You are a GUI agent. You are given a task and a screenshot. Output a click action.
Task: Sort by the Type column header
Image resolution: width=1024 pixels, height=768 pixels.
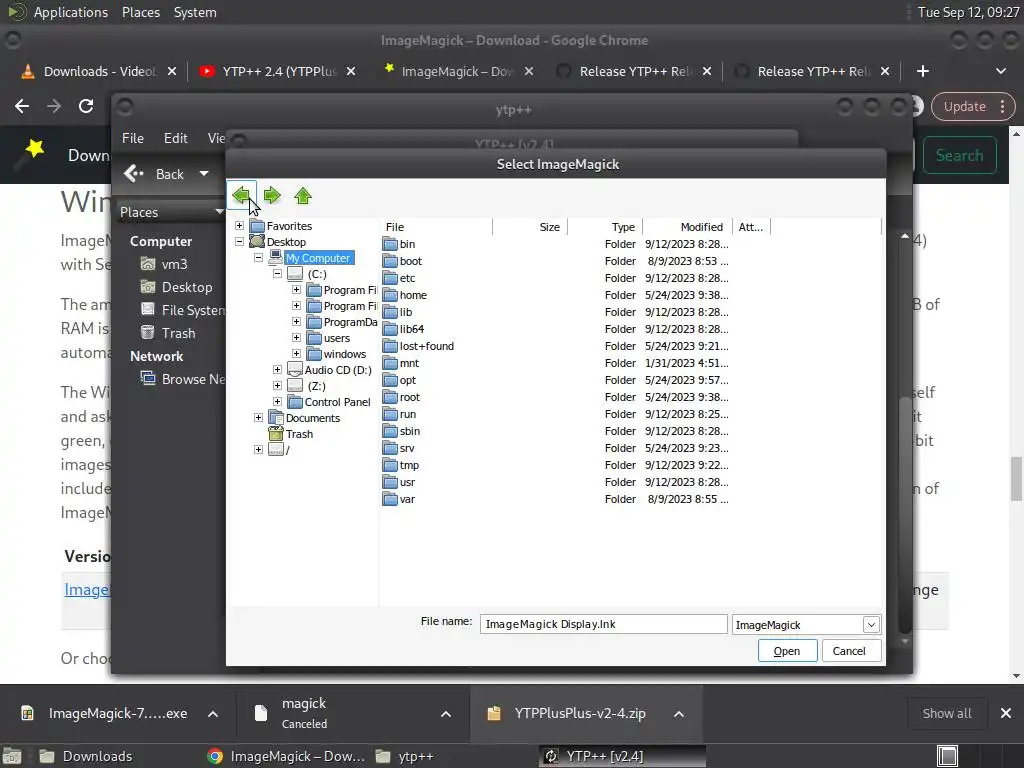pyautogui.click(x=605, y=227)
